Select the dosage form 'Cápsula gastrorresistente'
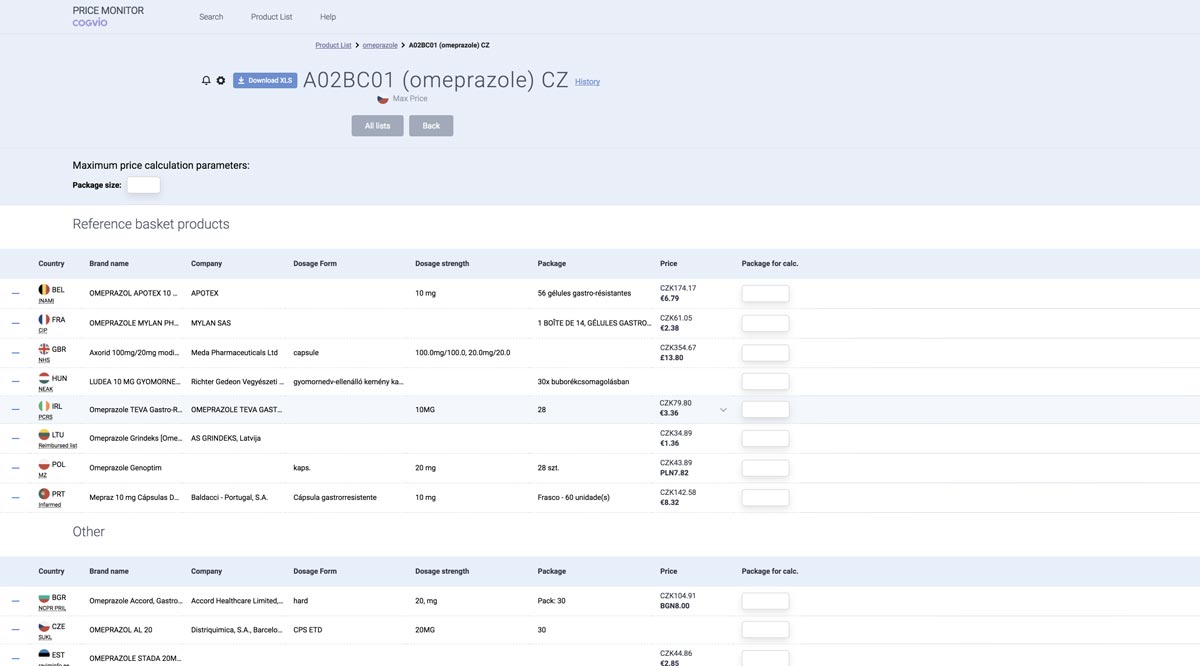The image size is (1200, 666). pyautogui.click(x=335, y=498)
